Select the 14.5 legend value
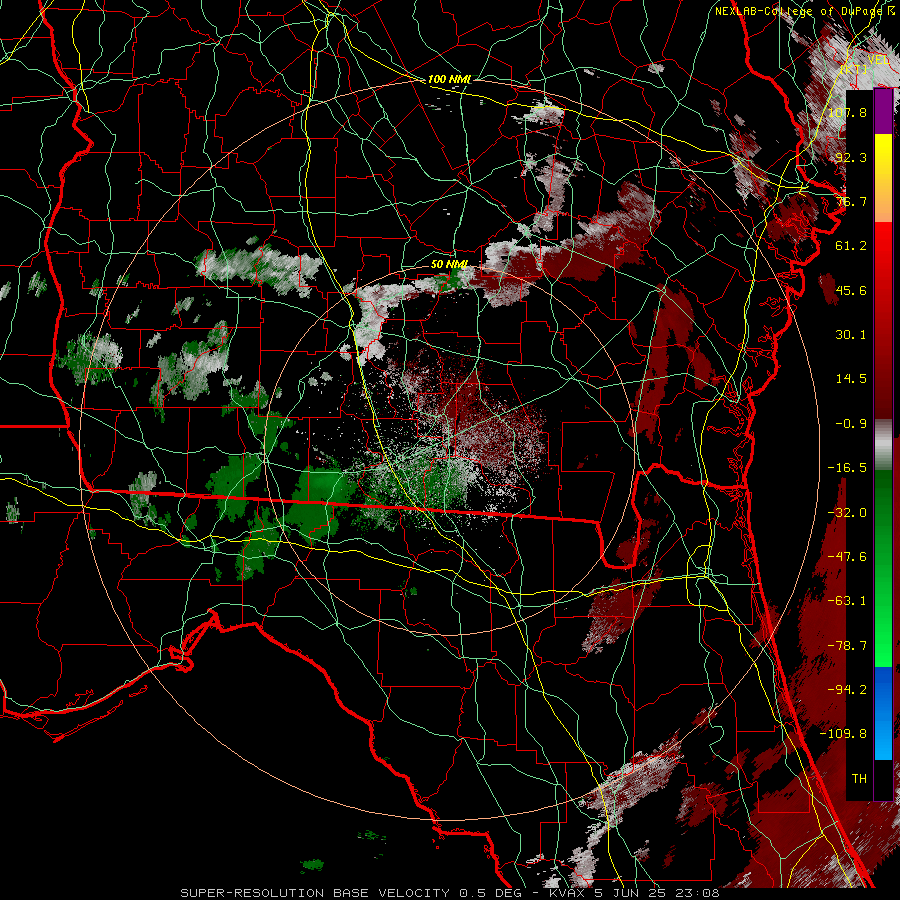 [851, 379]
